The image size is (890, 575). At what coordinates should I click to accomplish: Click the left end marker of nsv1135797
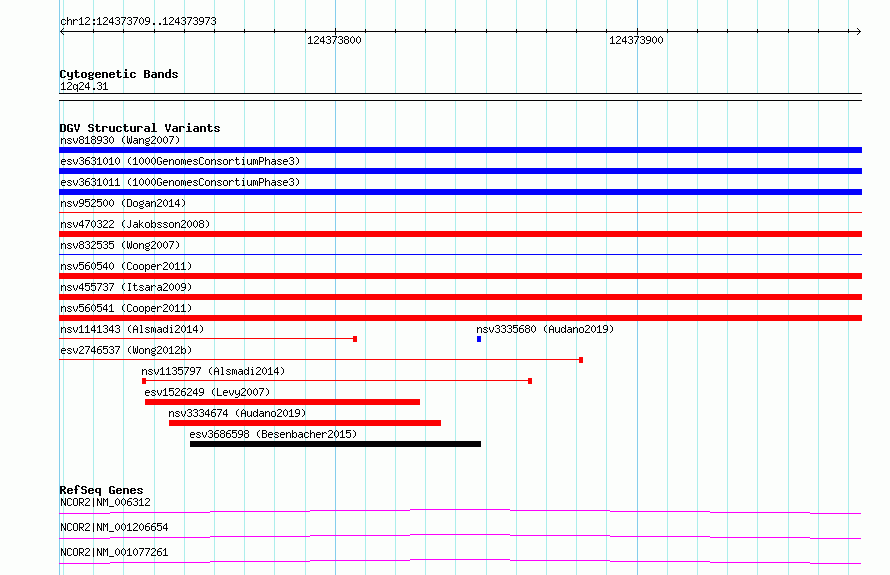(144, 381)
